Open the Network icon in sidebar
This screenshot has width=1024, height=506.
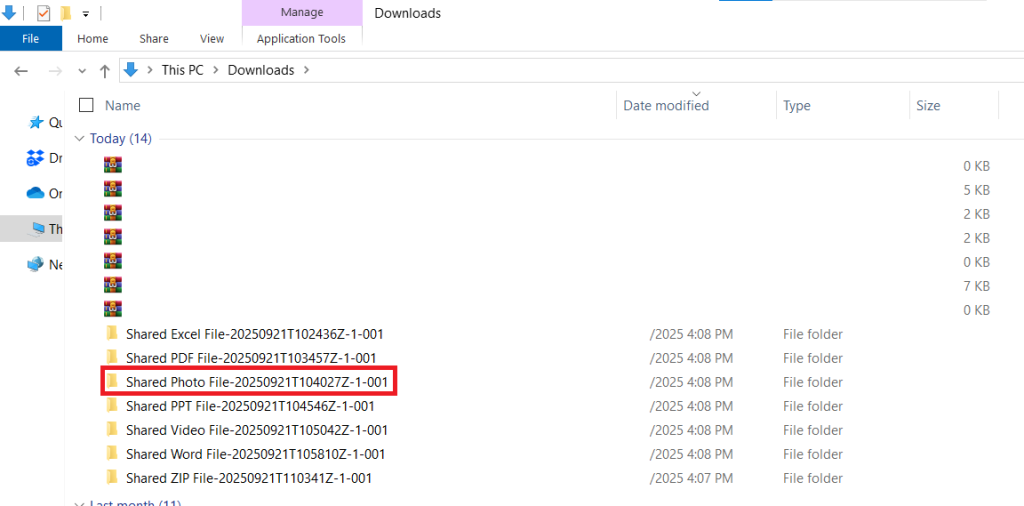36,264
